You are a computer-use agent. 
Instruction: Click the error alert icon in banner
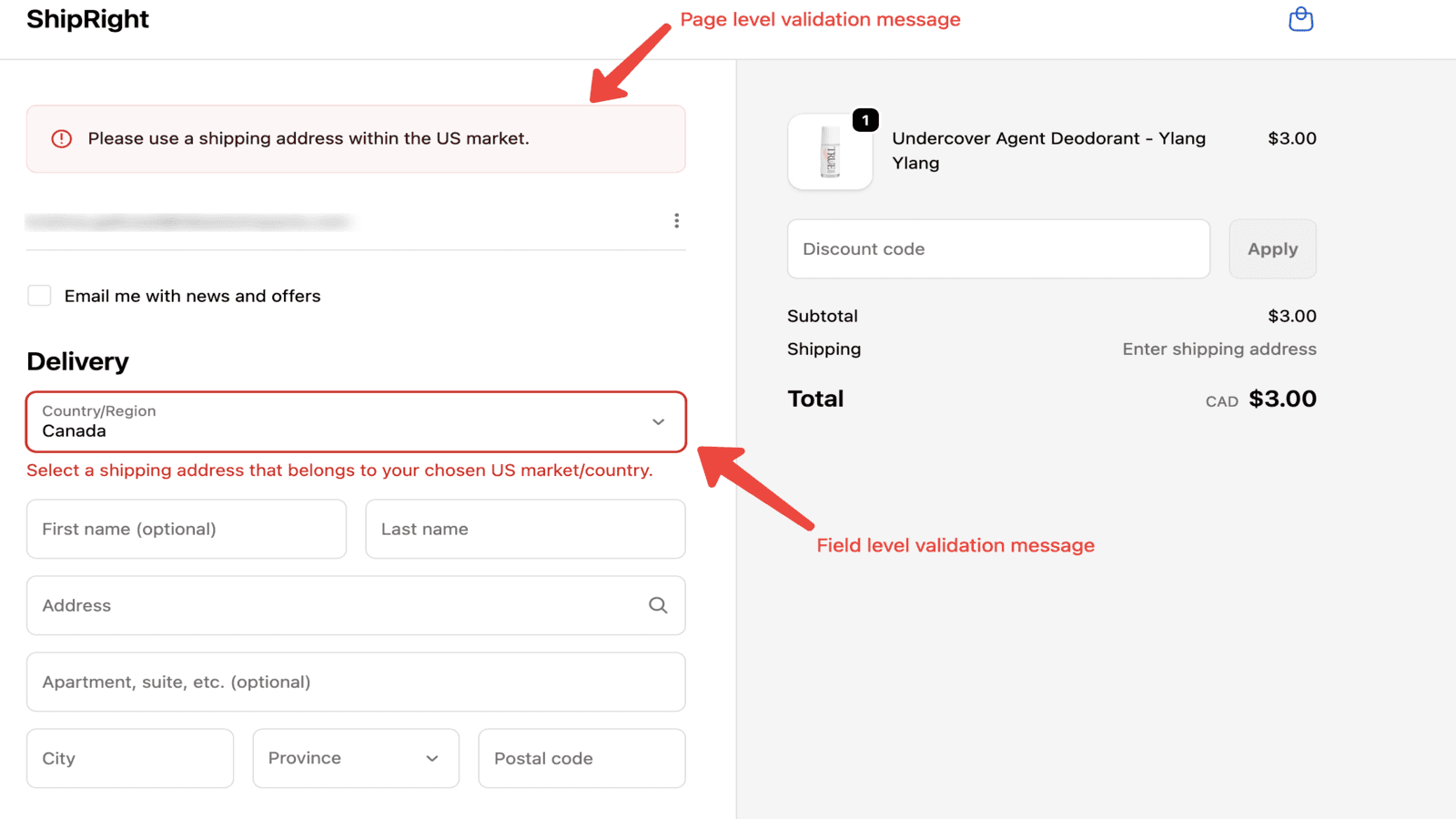(61, 138)
